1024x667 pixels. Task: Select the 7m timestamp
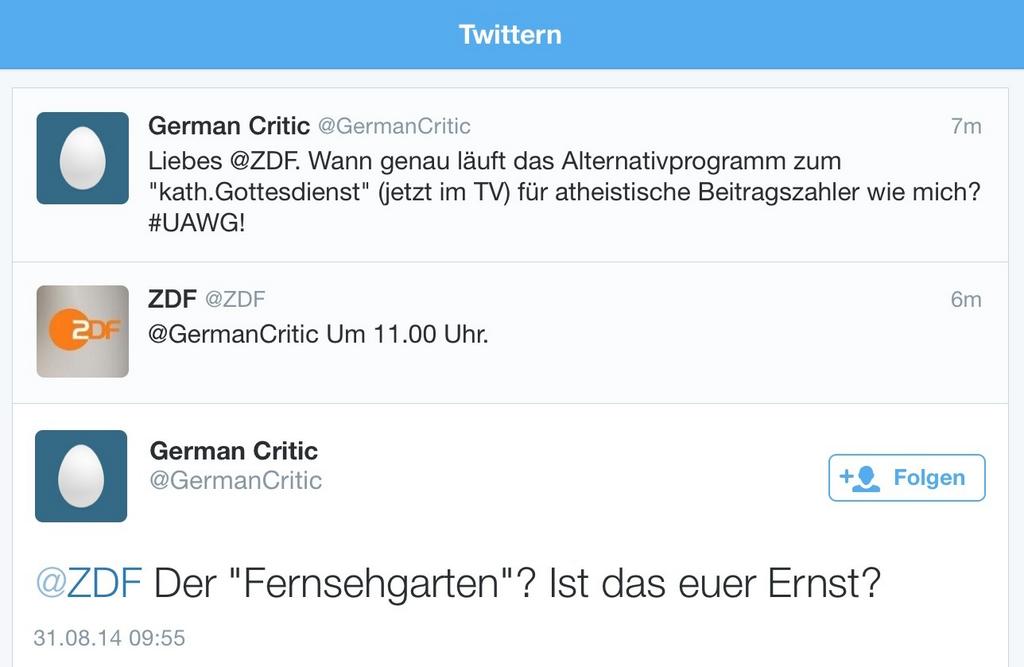pos(965,127)
